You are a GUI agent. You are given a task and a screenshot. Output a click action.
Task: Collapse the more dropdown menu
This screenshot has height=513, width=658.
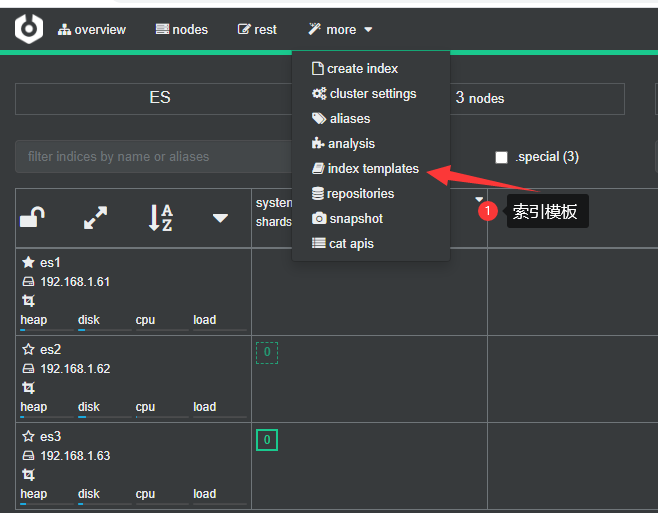coord(340,29)
